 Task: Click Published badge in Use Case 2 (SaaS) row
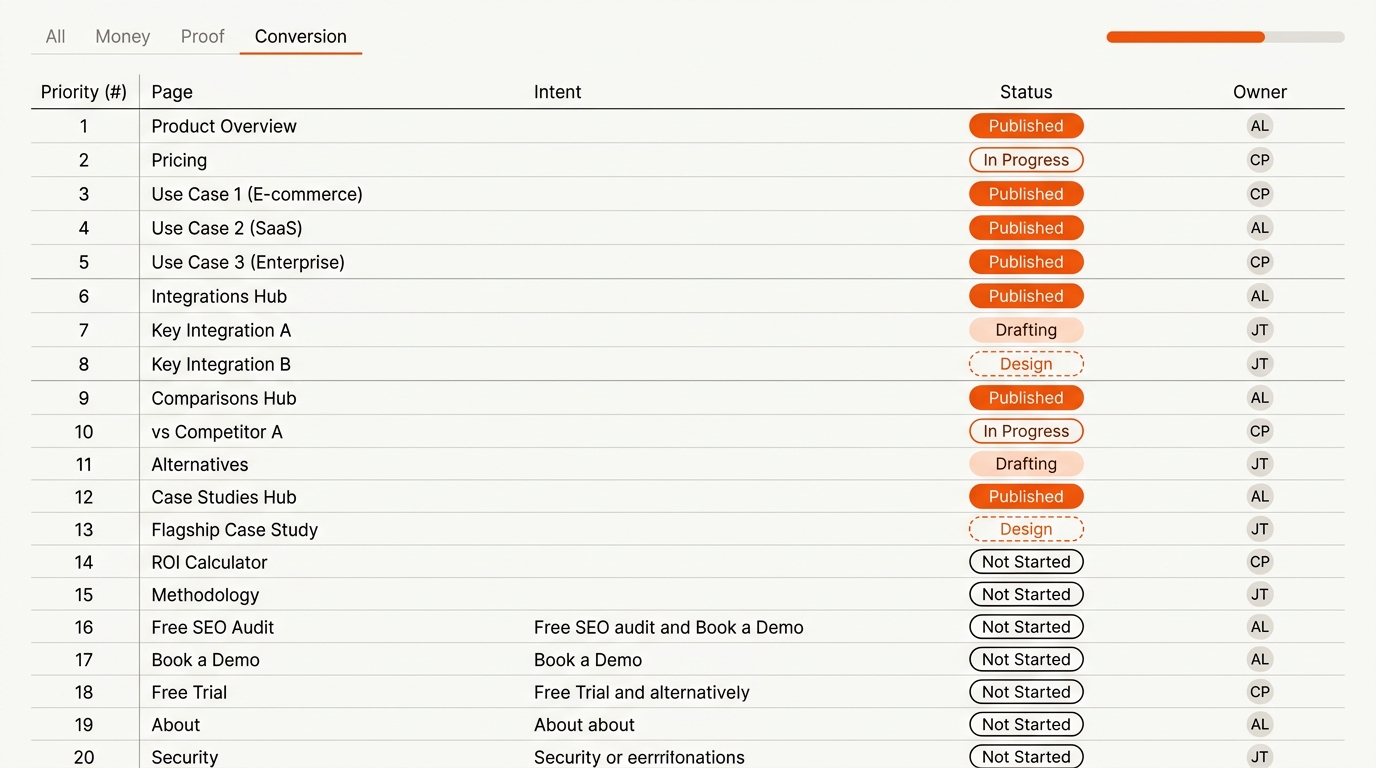1026,228
